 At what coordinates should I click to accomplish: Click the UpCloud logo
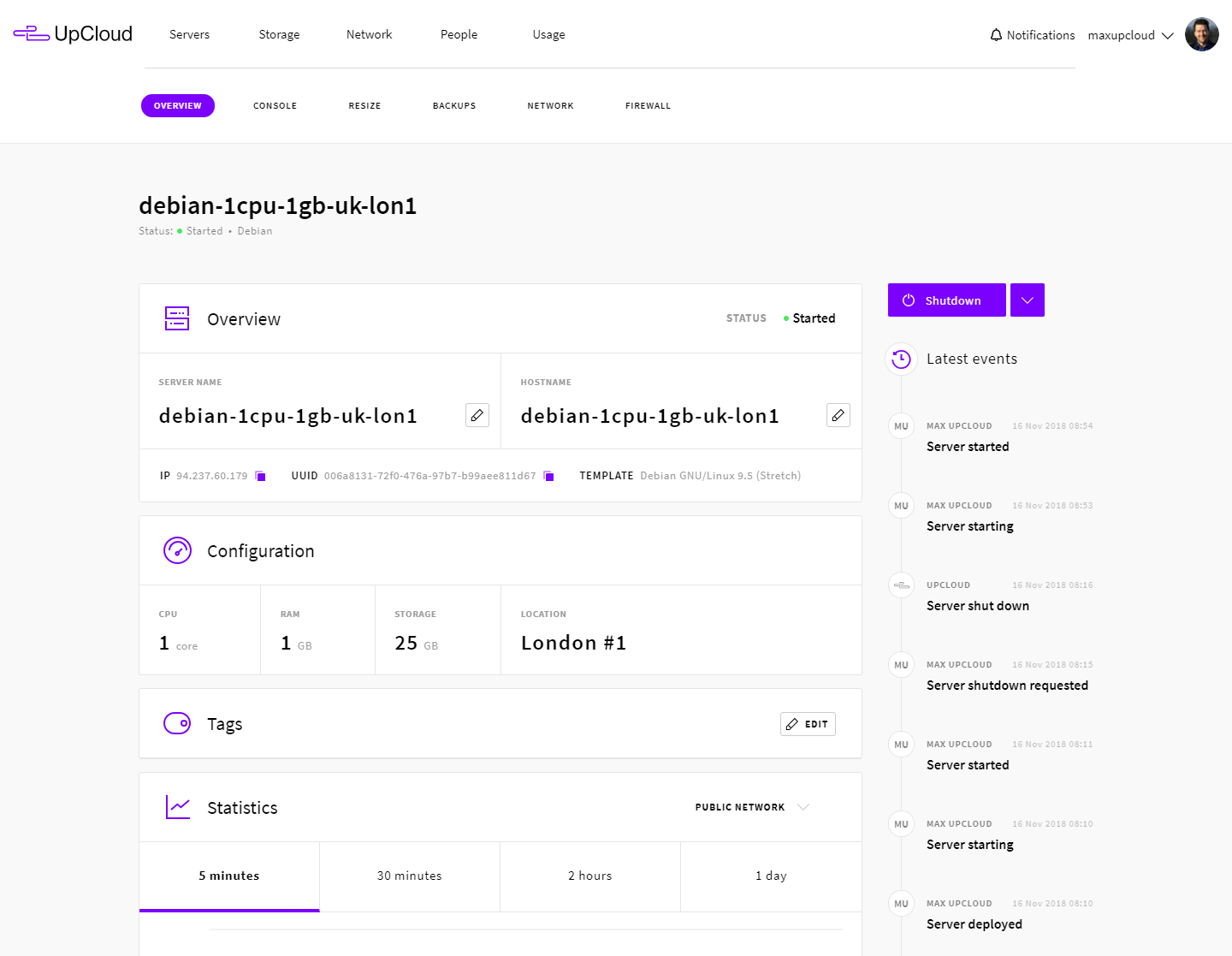pyautogui.click(x=73, y=34)
